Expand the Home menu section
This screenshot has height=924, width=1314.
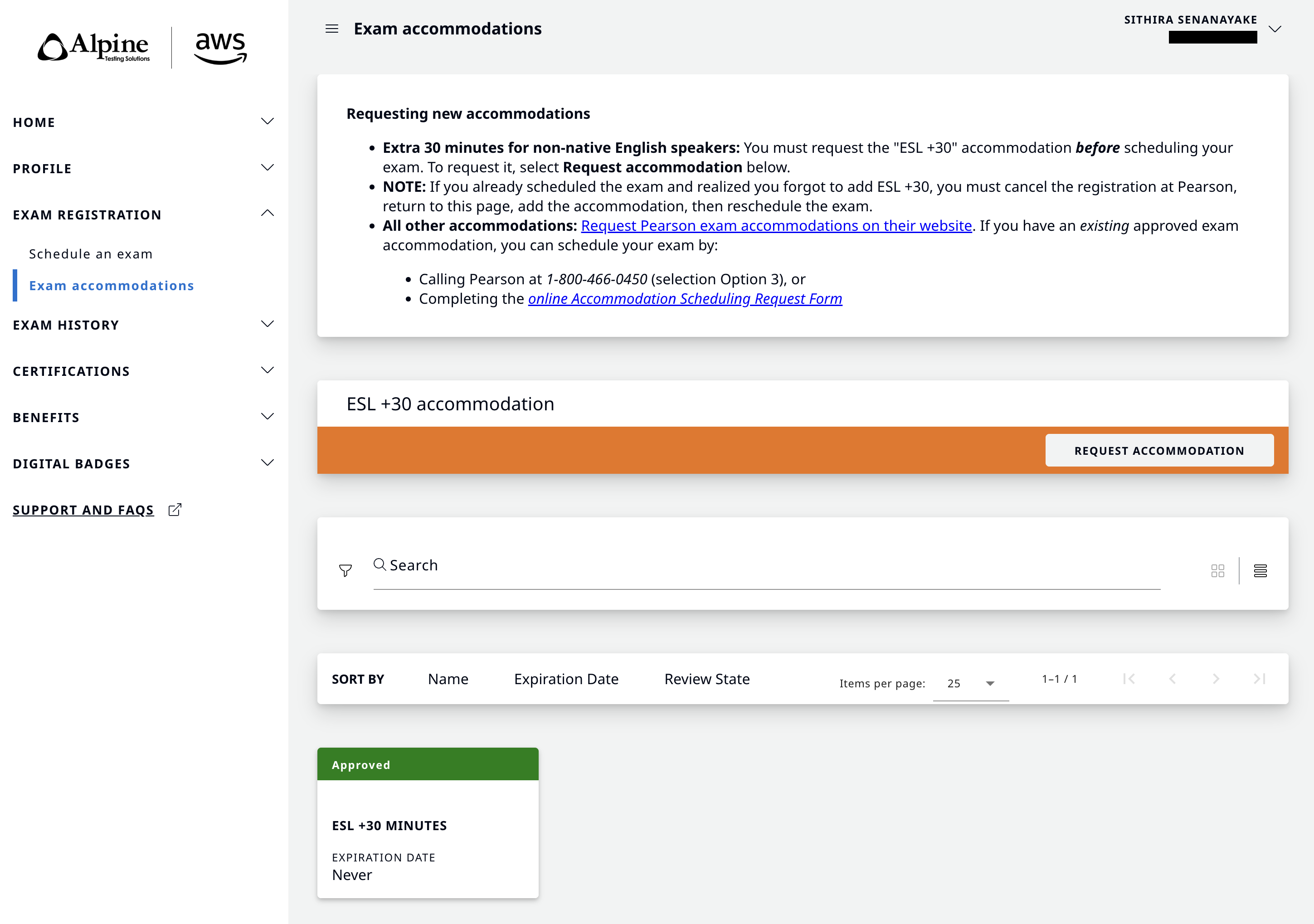point(267,122)
